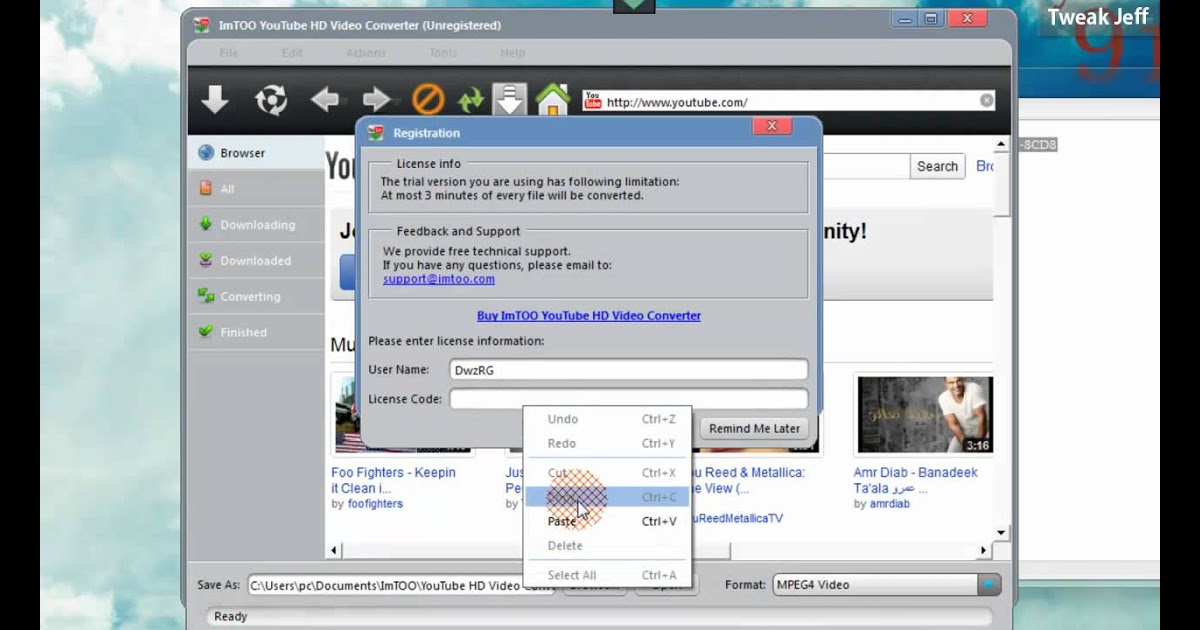The image size is (1200, 630).
Task: Click the address bar URL field
Action: pos(790,101)
